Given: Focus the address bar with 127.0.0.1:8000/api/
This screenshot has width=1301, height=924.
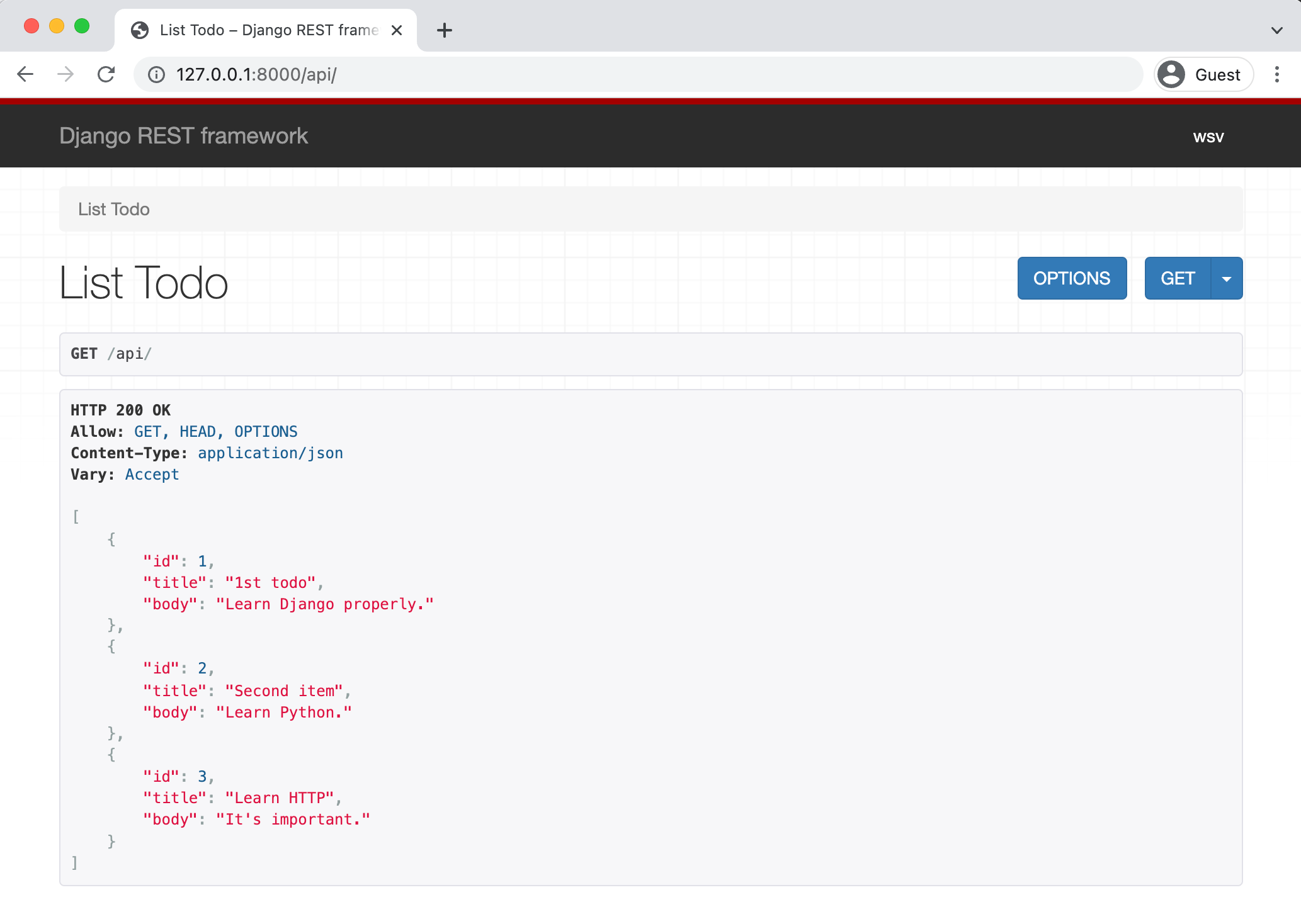Looking at the screenshot, I should (x=638, y=74).
